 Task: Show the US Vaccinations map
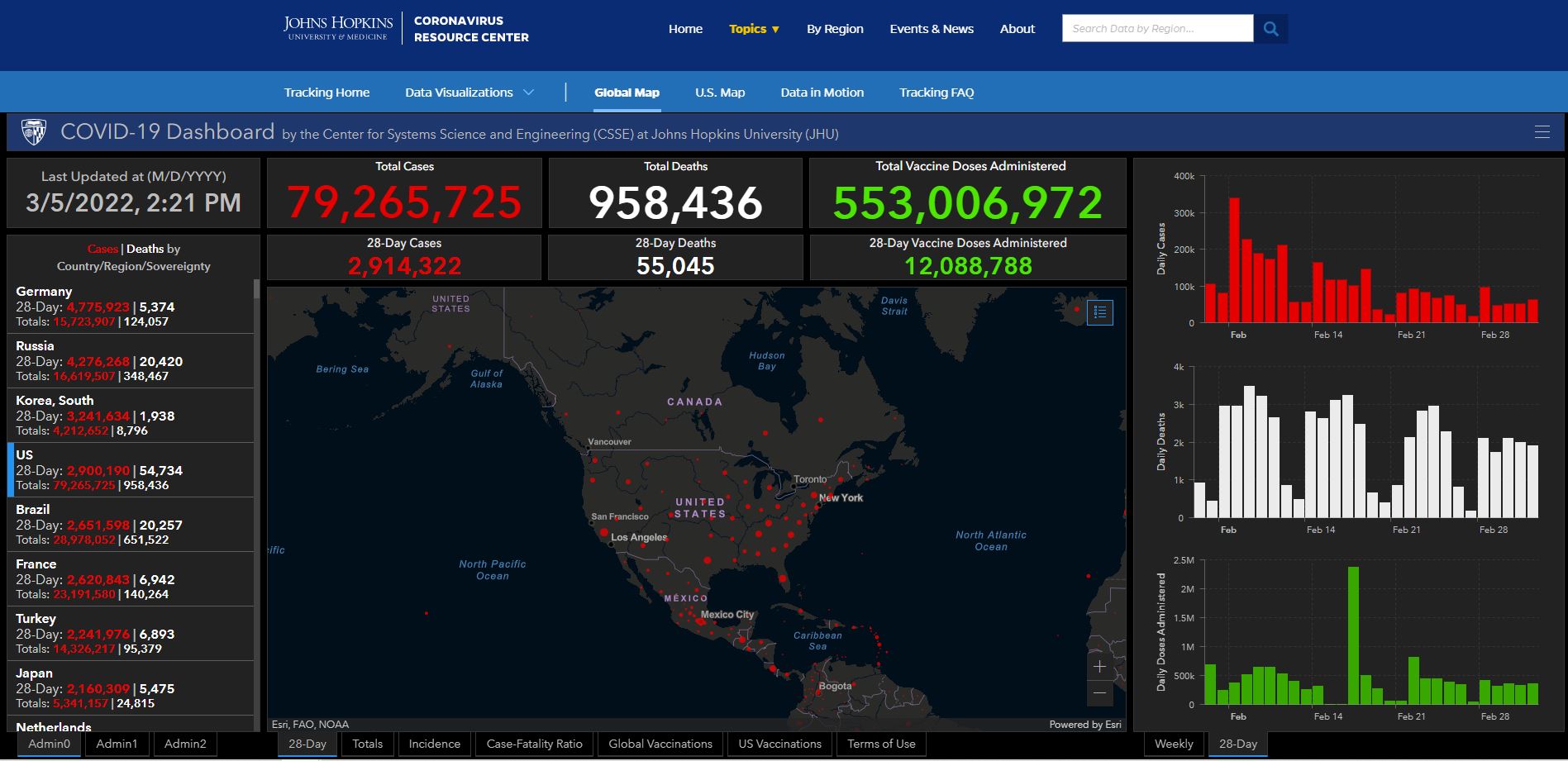coord(779,744)
